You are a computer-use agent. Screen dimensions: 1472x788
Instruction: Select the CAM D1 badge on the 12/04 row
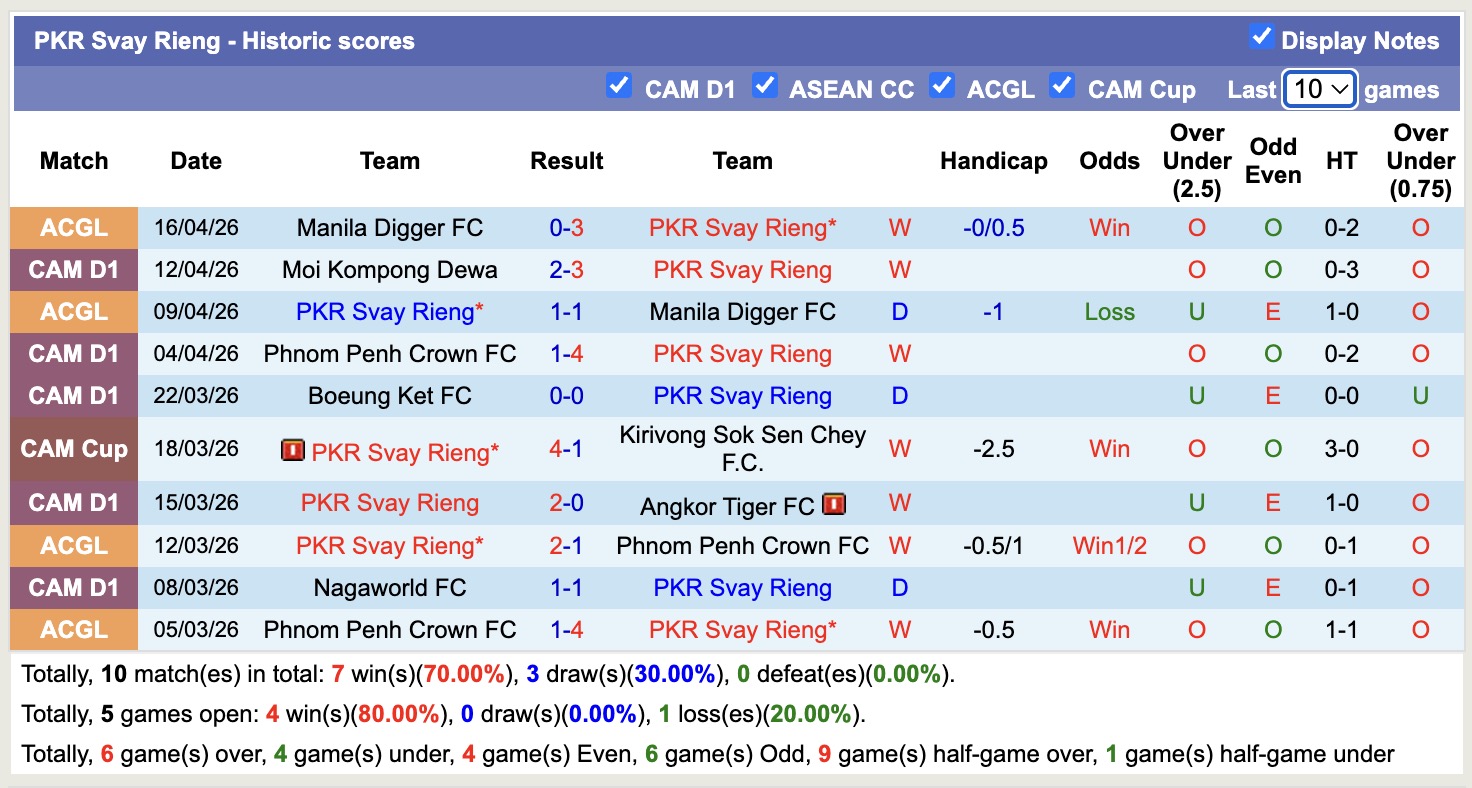coord(73,269)
